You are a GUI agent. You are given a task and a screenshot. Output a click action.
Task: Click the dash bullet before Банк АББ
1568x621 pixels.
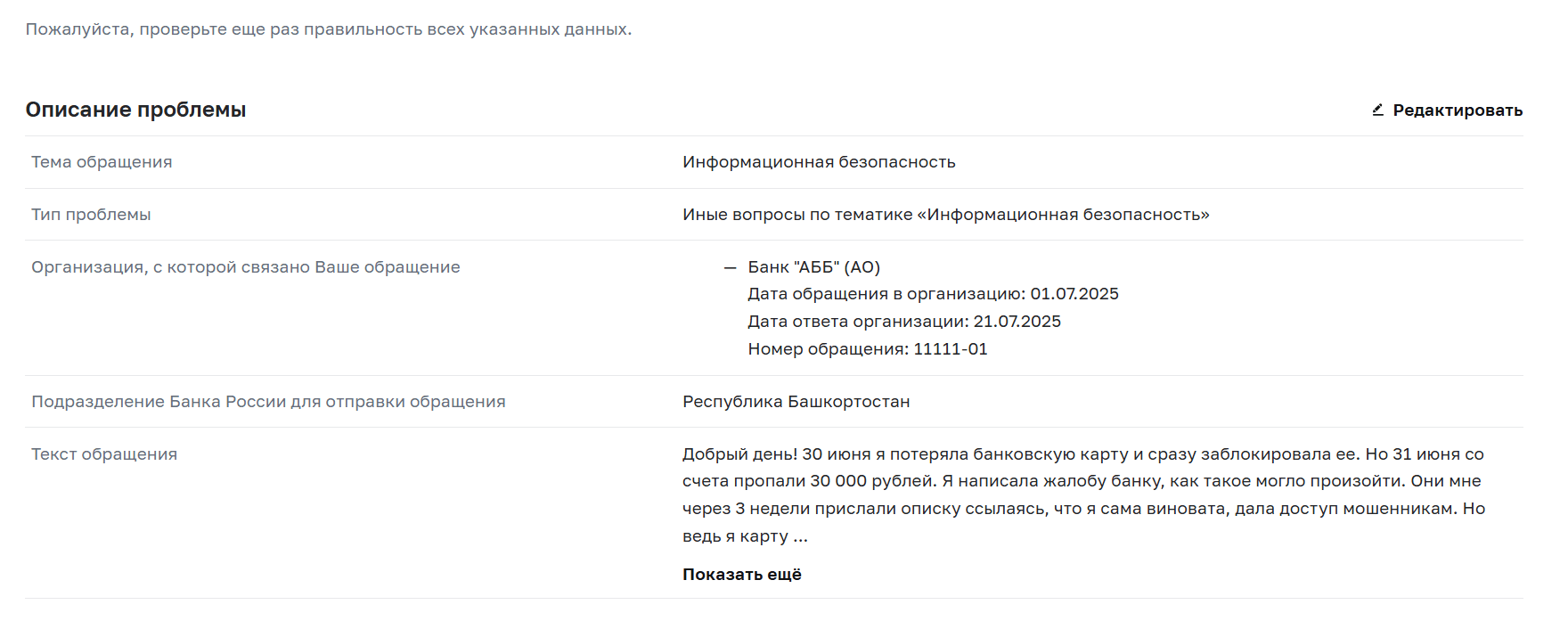click(x=731, y=267)
